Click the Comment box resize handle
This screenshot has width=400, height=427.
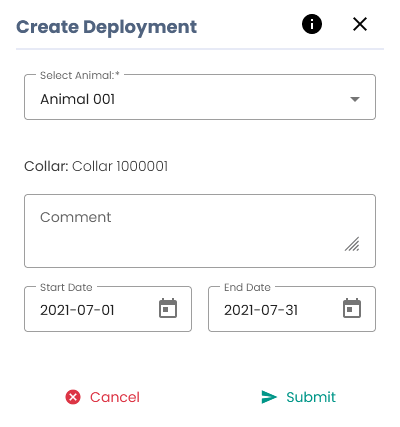352,244
